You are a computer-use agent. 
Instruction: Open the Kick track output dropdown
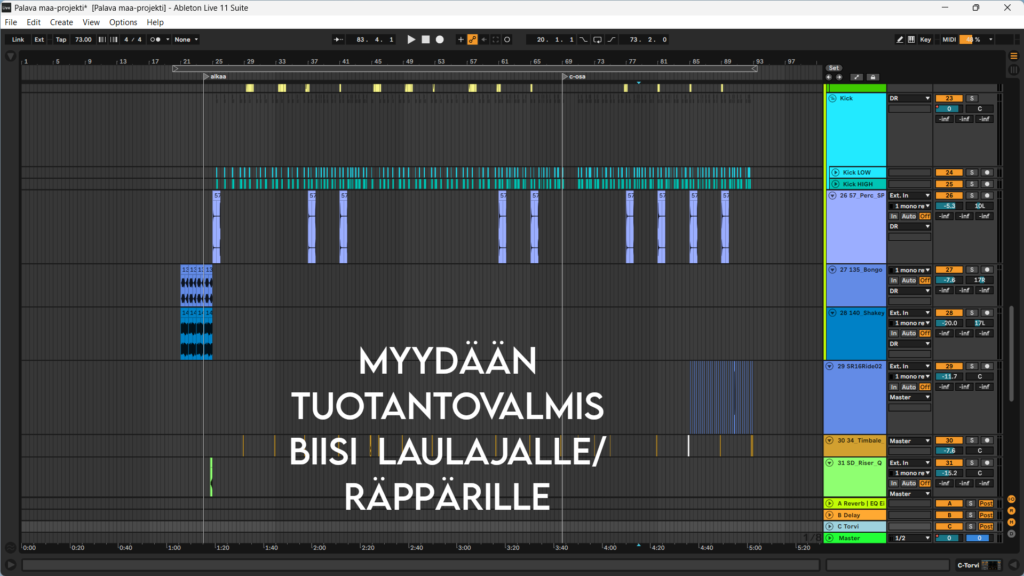909,98
